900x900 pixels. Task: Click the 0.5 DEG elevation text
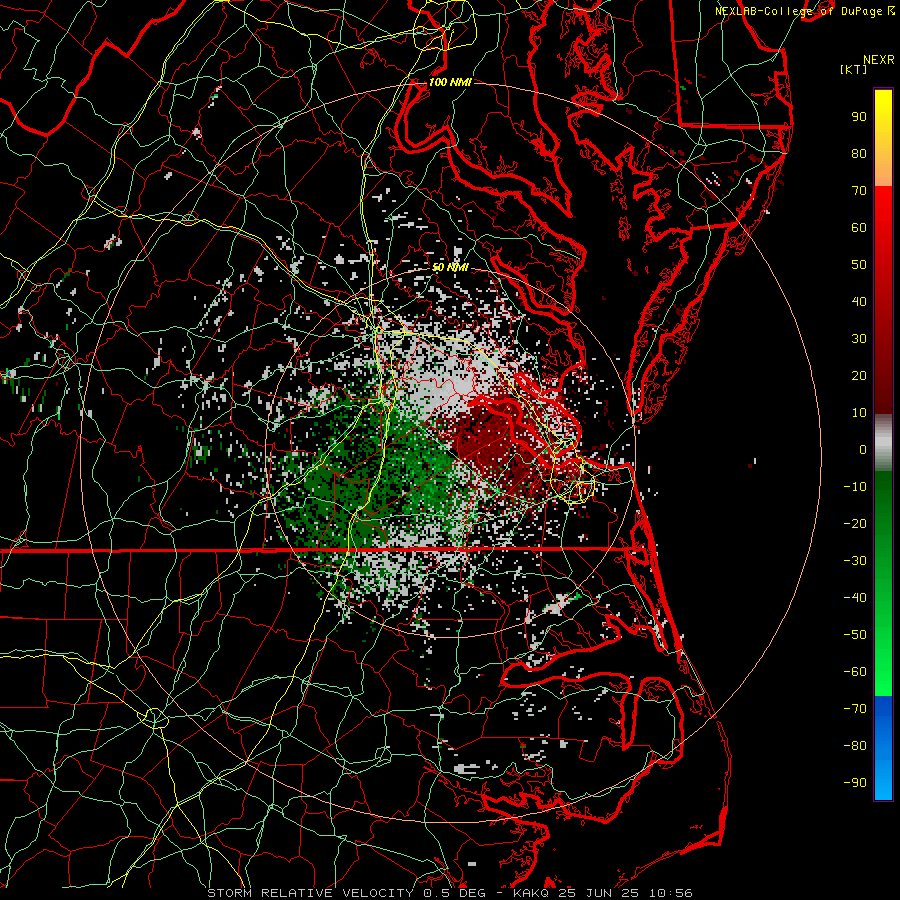pos(455,893)
